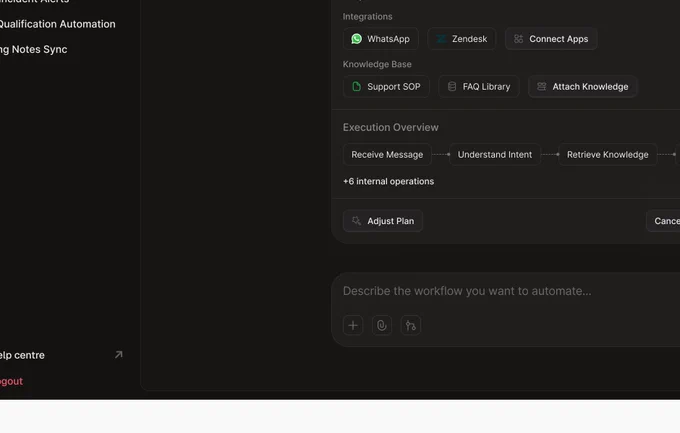Viewport: 680px width, 433px height.
Task: Click the plus icon under prompt box
Action: coord(353,325)
